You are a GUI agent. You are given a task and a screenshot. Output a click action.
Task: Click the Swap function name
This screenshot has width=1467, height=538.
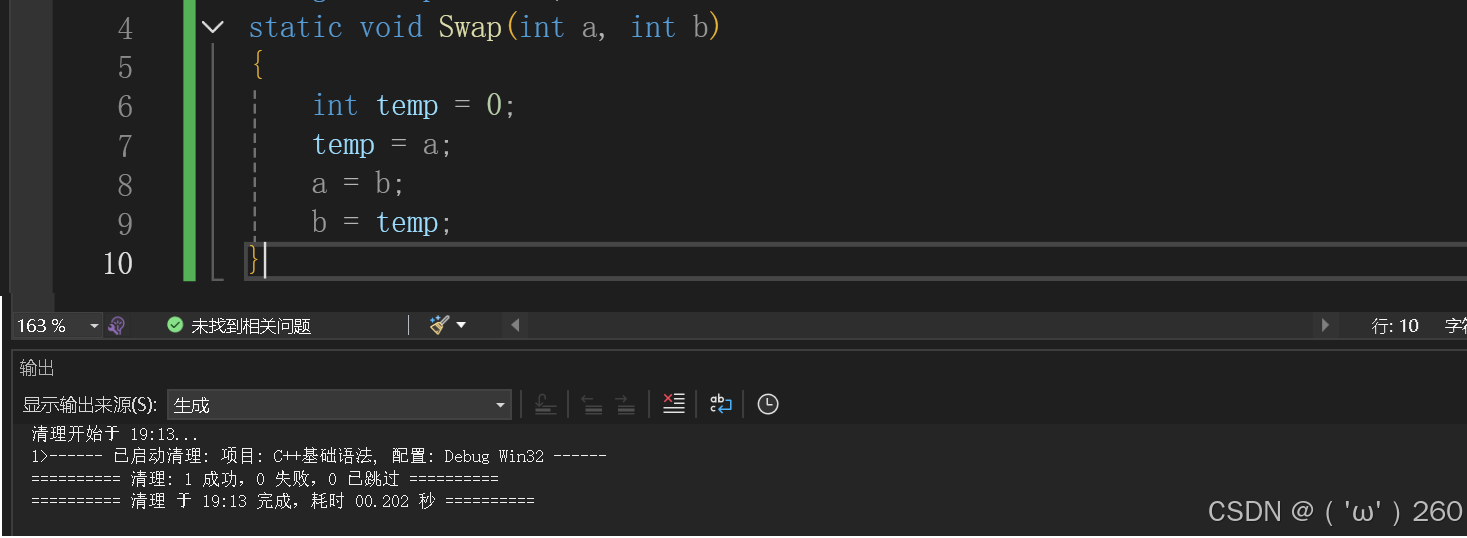(470, 27)
